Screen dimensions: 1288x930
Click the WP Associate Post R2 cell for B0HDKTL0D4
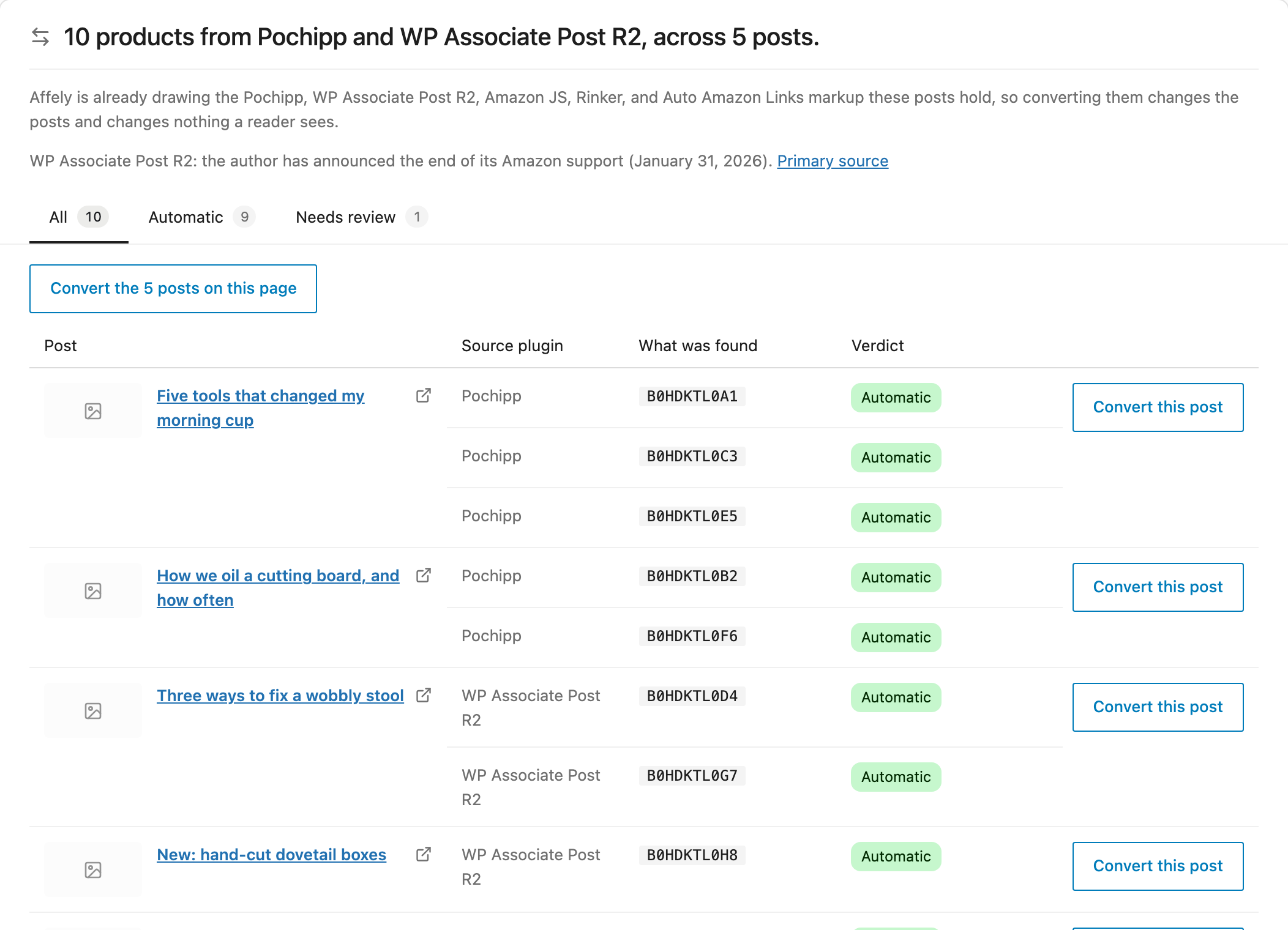531,708
